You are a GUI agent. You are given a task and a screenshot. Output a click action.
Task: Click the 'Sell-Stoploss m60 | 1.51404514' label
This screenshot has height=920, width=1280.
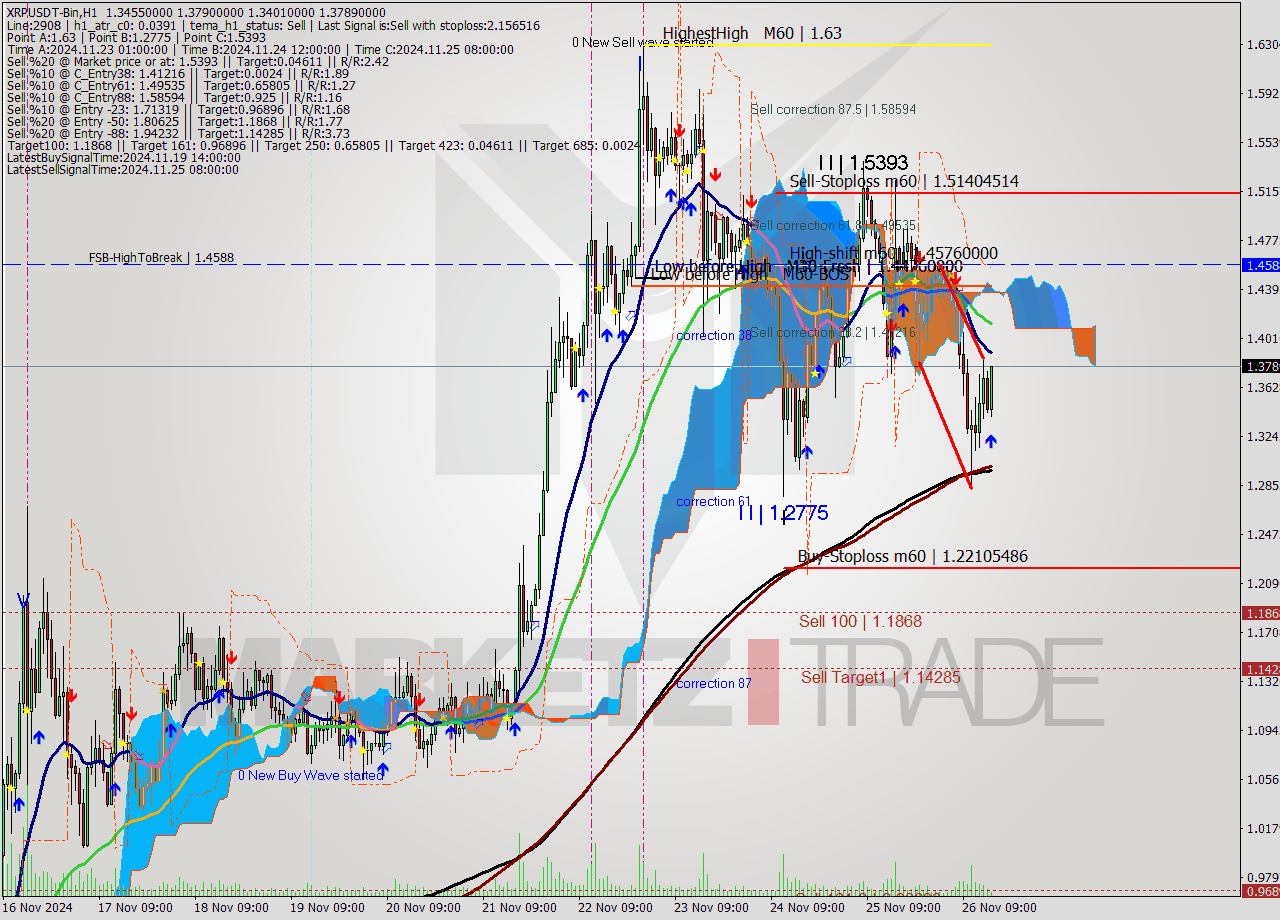pos(904,181)
